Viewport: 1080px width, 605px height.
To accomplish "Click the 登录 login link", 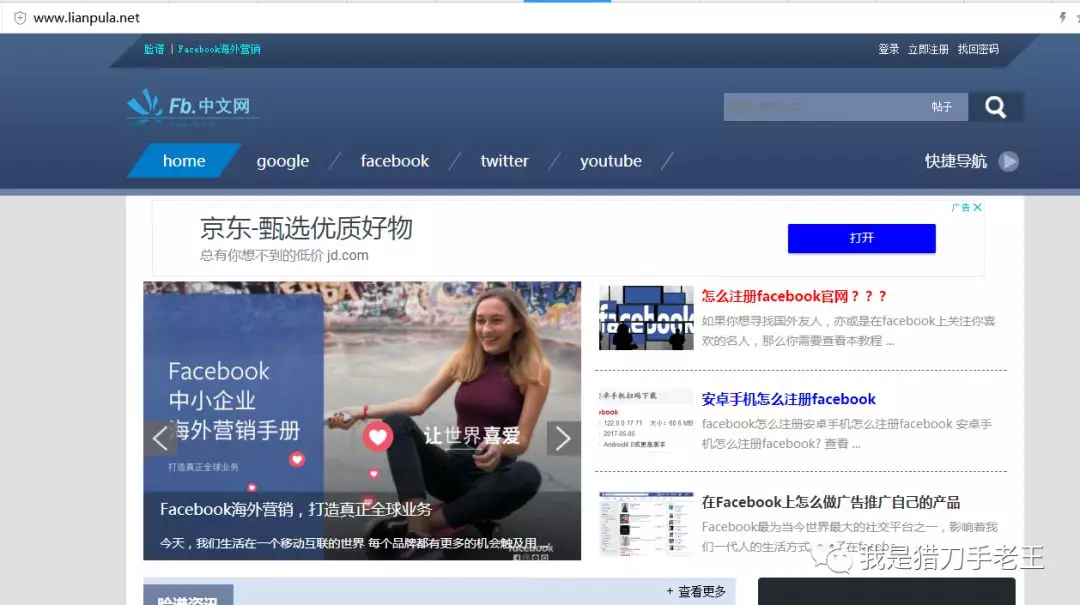I will pos(889,49).
